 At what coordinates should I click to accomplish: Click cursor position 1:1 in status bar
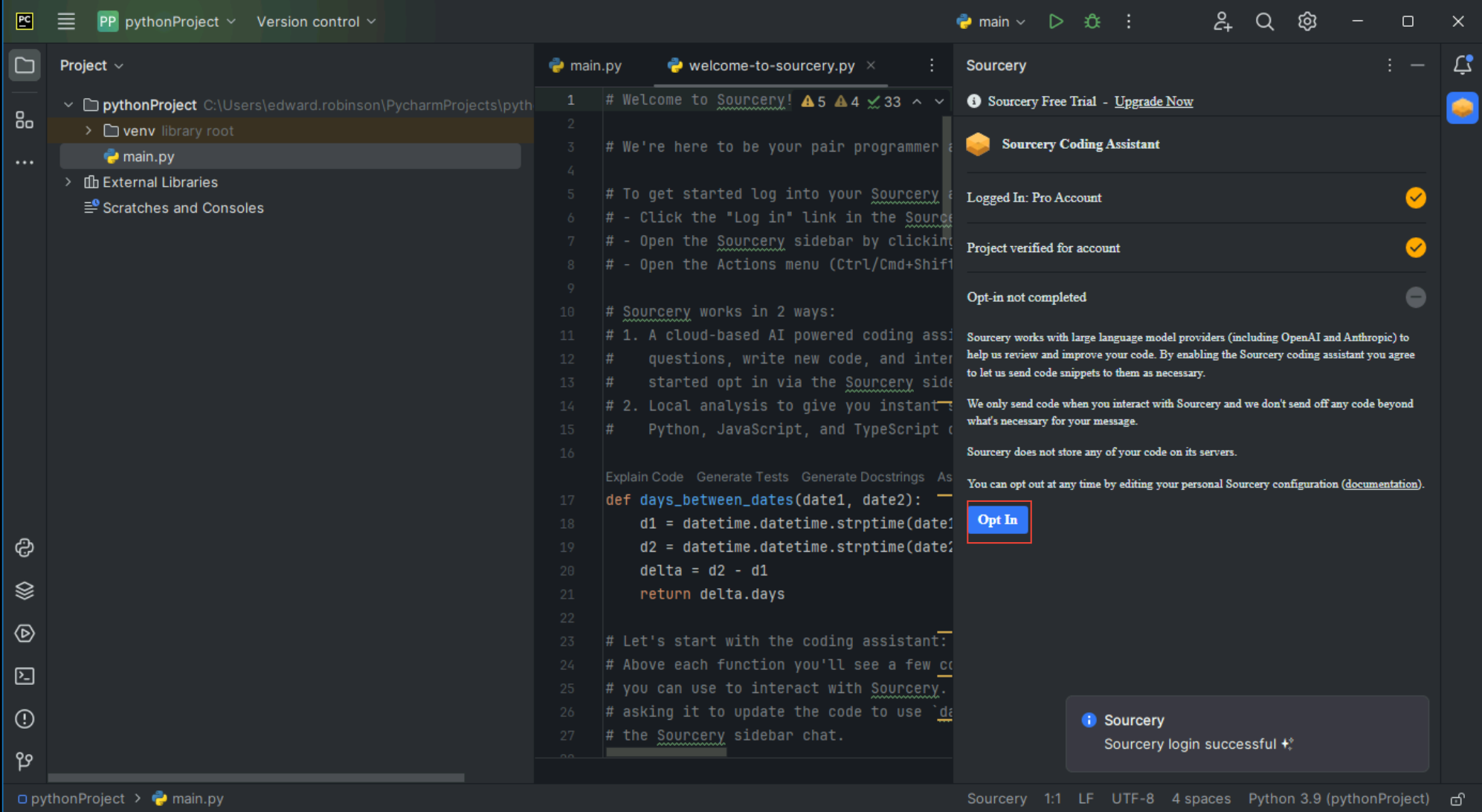tap(1052, 799)
